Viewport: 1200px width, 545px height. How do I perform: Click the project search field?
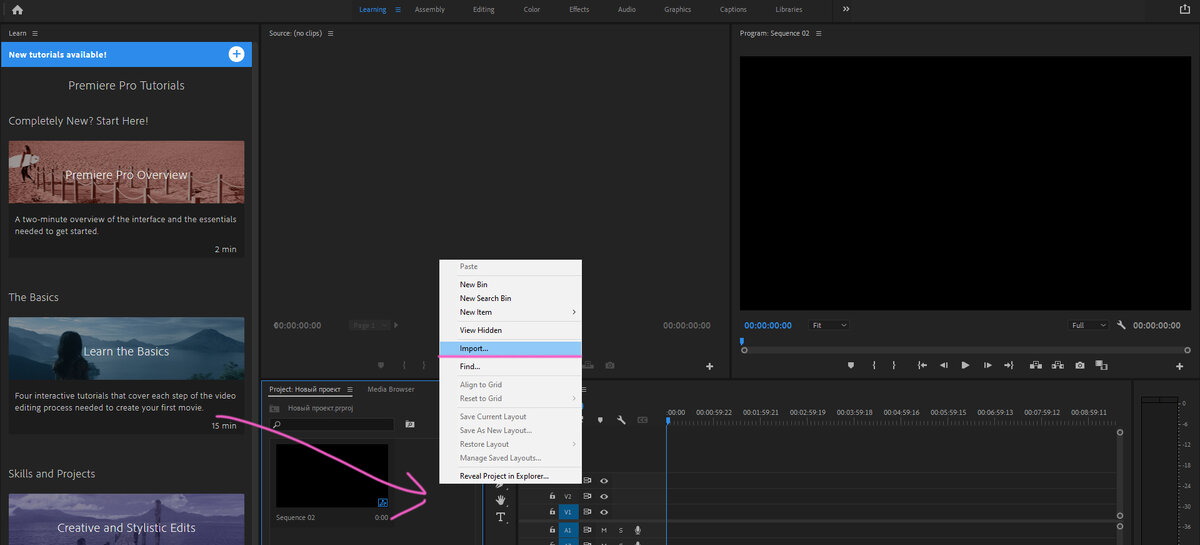point(333,424)
